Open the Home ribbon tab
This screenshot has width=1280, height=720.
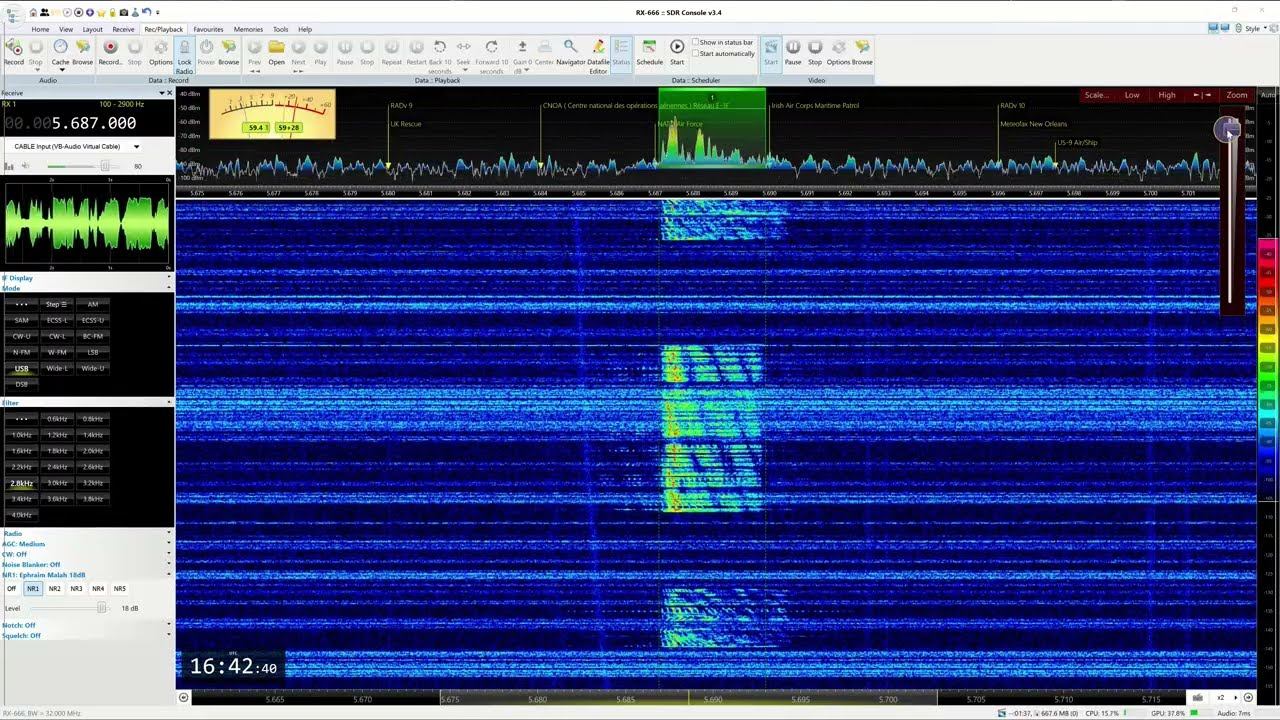tap(40, 29)
